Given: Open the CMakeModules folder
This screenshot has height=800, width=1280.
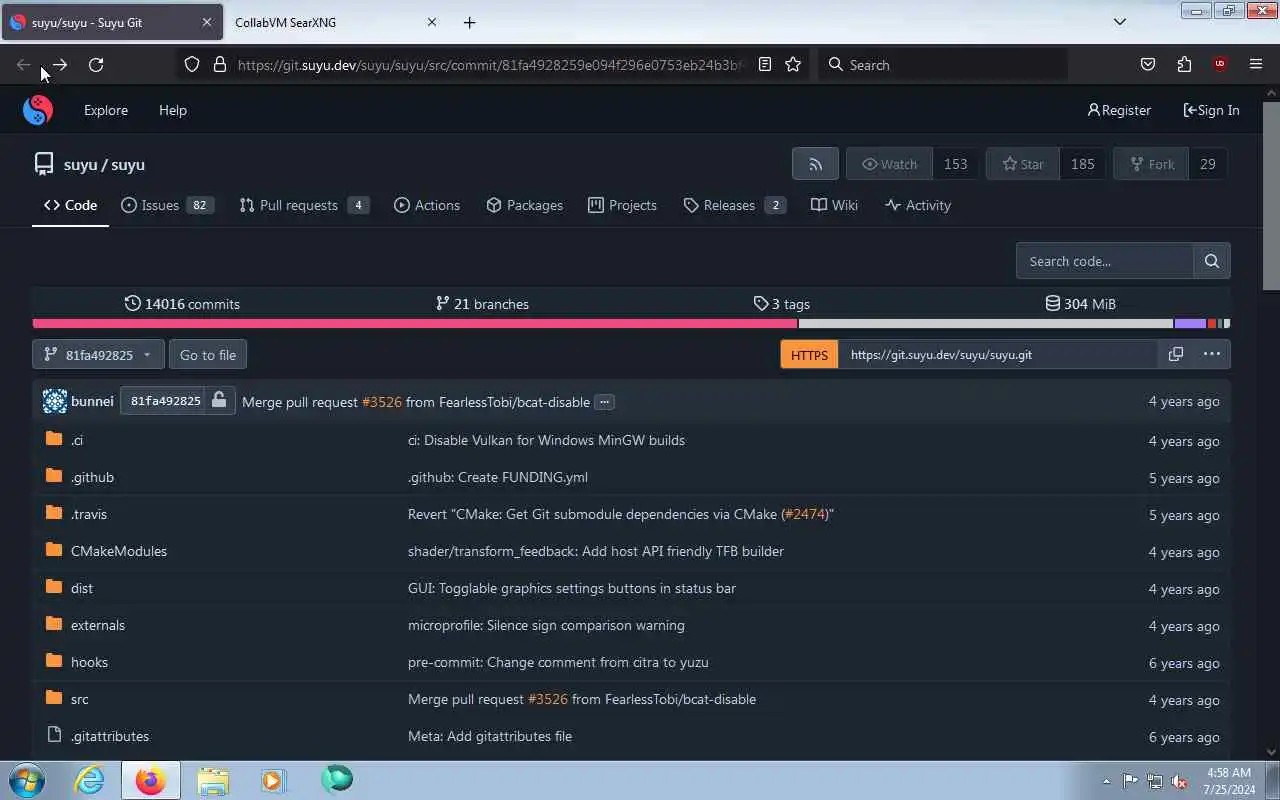Looking at the screenshot, I should click(x=119, y=551).
